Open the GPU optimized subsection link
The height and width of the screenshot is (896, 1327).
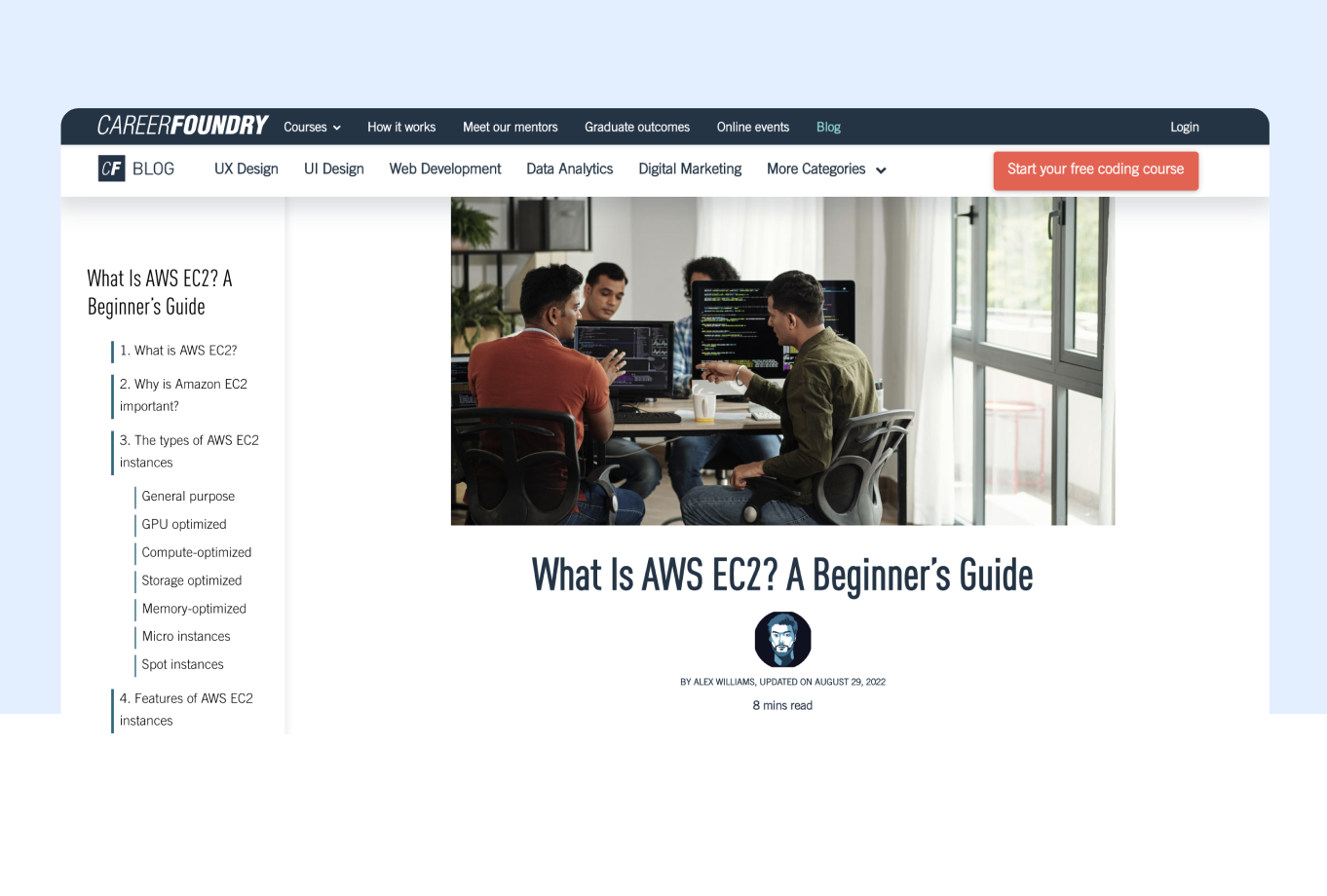[x=183, y=524]
